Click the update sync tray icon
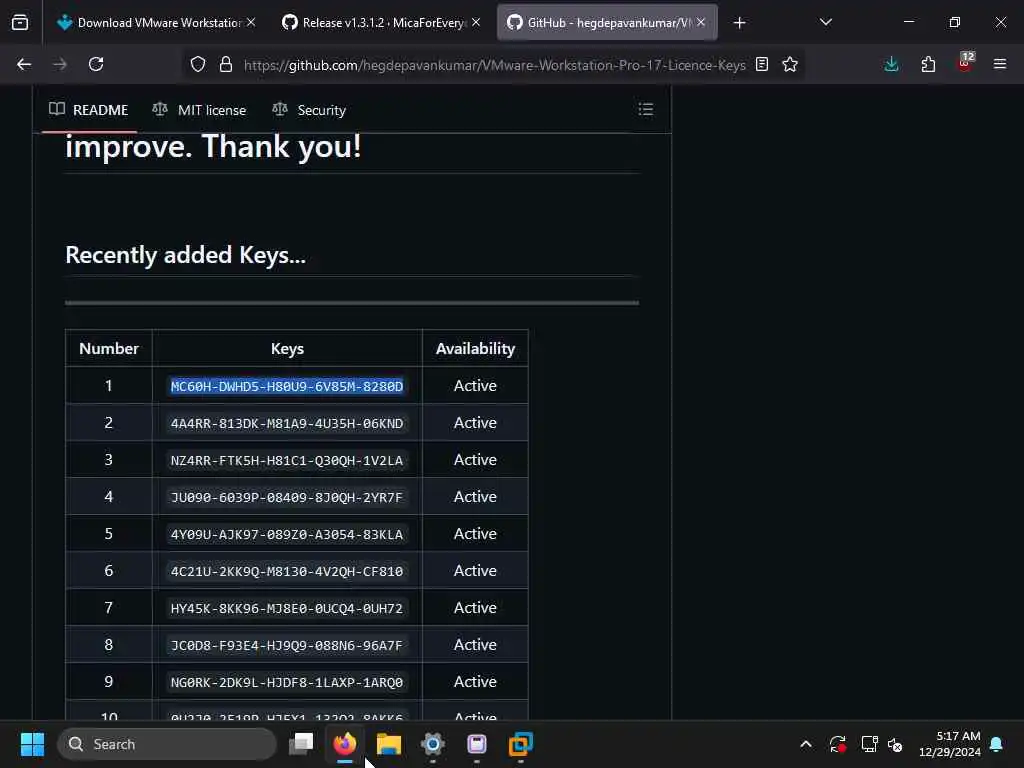Screen dimensions: 1024x768 (838, 744)
